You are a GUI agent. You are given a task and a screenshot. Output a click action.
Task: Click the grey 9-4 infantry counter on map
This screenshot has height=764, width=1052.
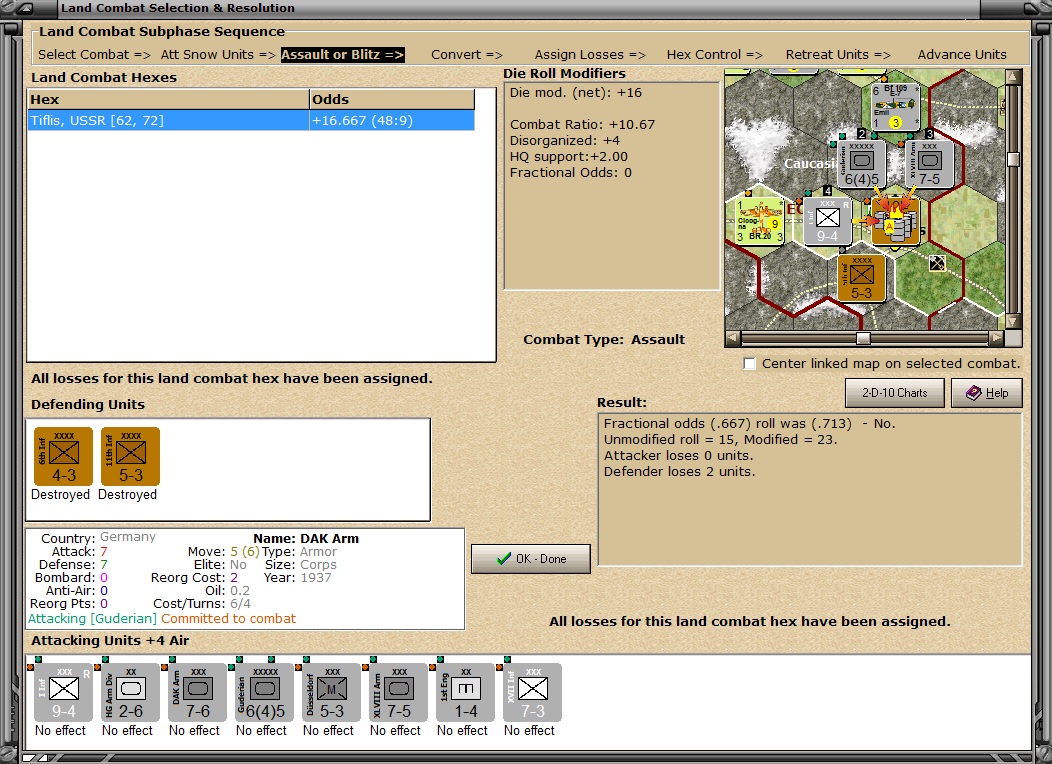827,221
